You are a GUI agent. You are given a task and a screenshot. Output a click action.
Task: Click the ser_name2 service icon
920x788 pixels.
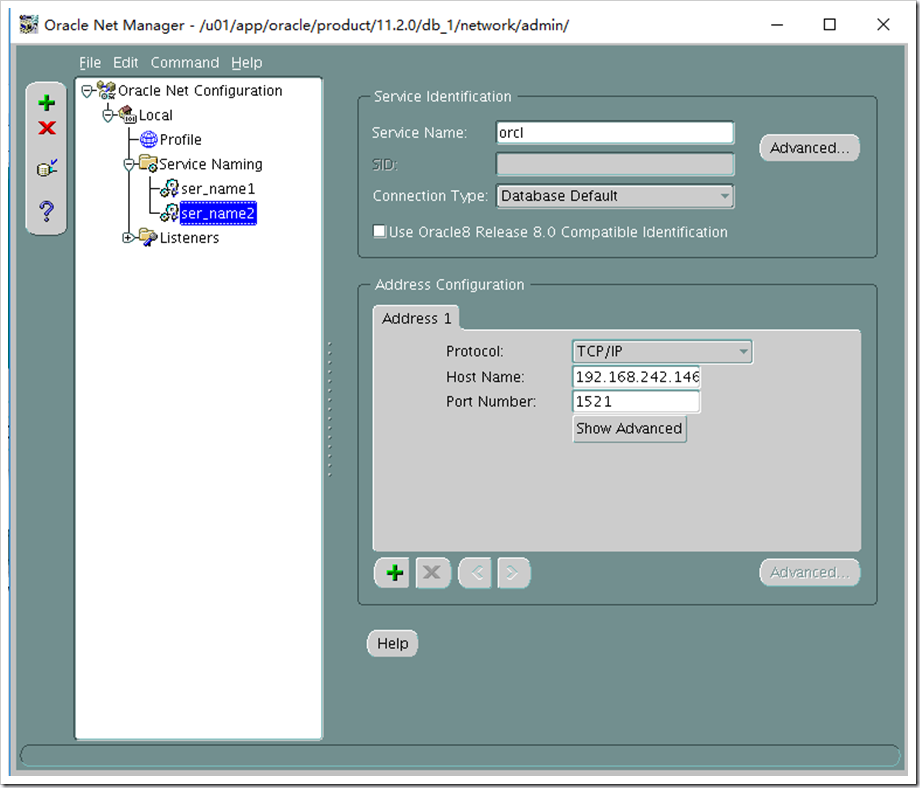pos(169,213)
